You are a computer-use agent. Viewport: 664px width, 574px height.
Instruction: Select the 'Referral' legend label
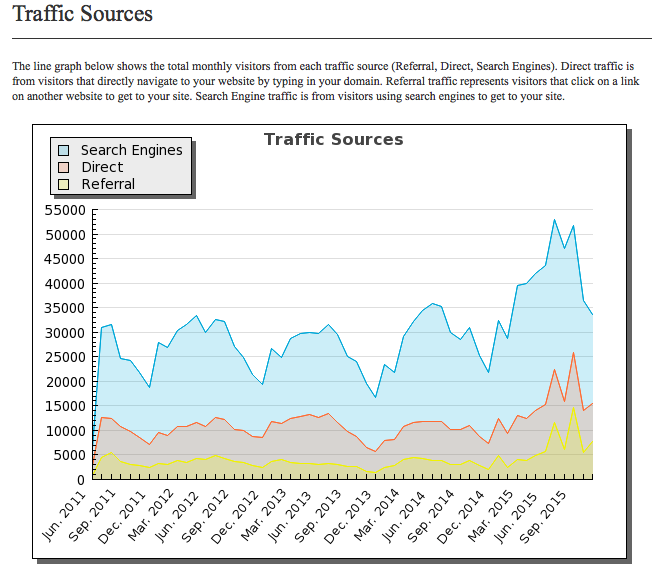point(108,184)
